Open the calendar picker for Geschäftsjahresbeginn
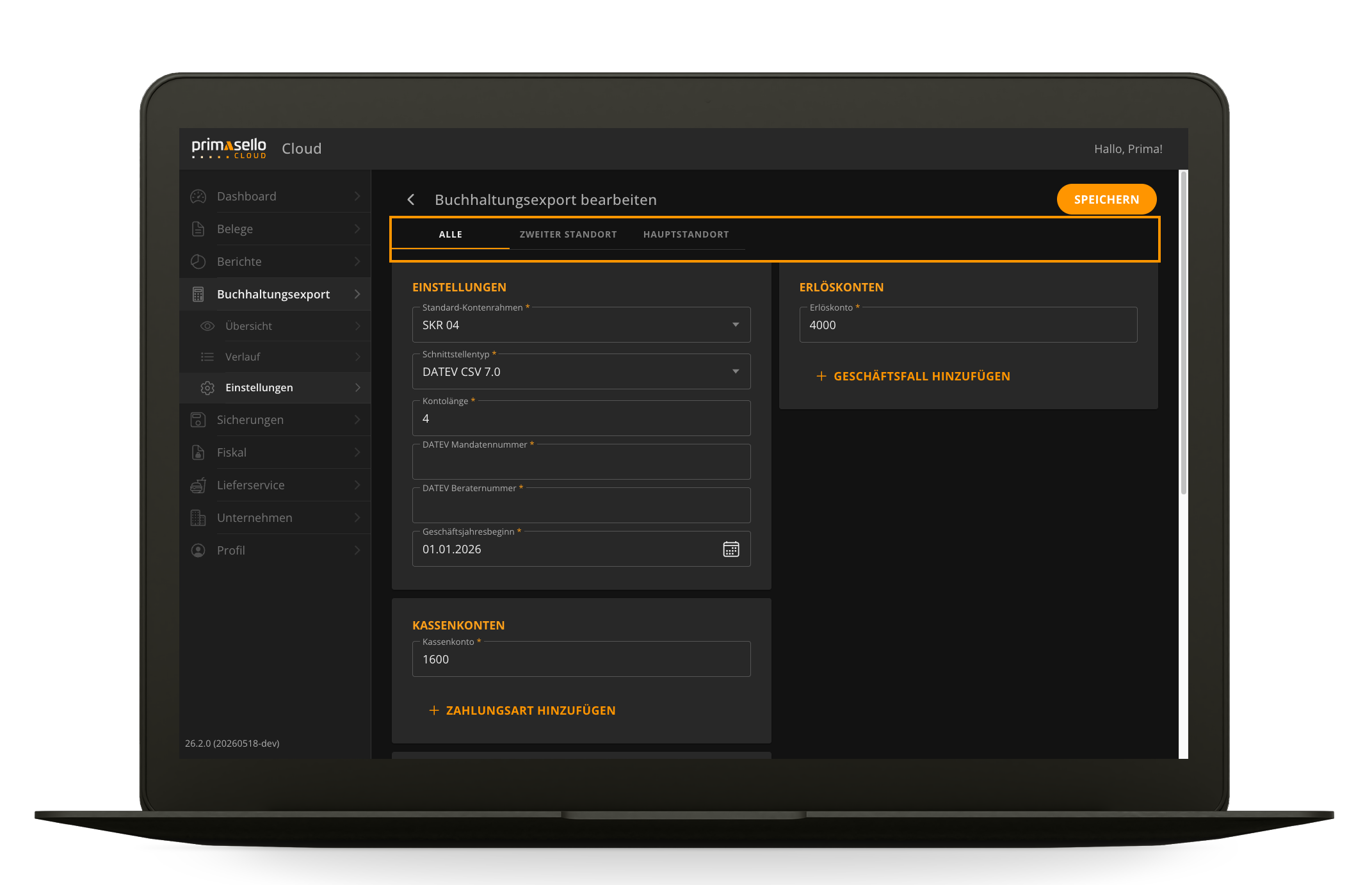This screenshot has height=885, width=1372. coord(731,549)
